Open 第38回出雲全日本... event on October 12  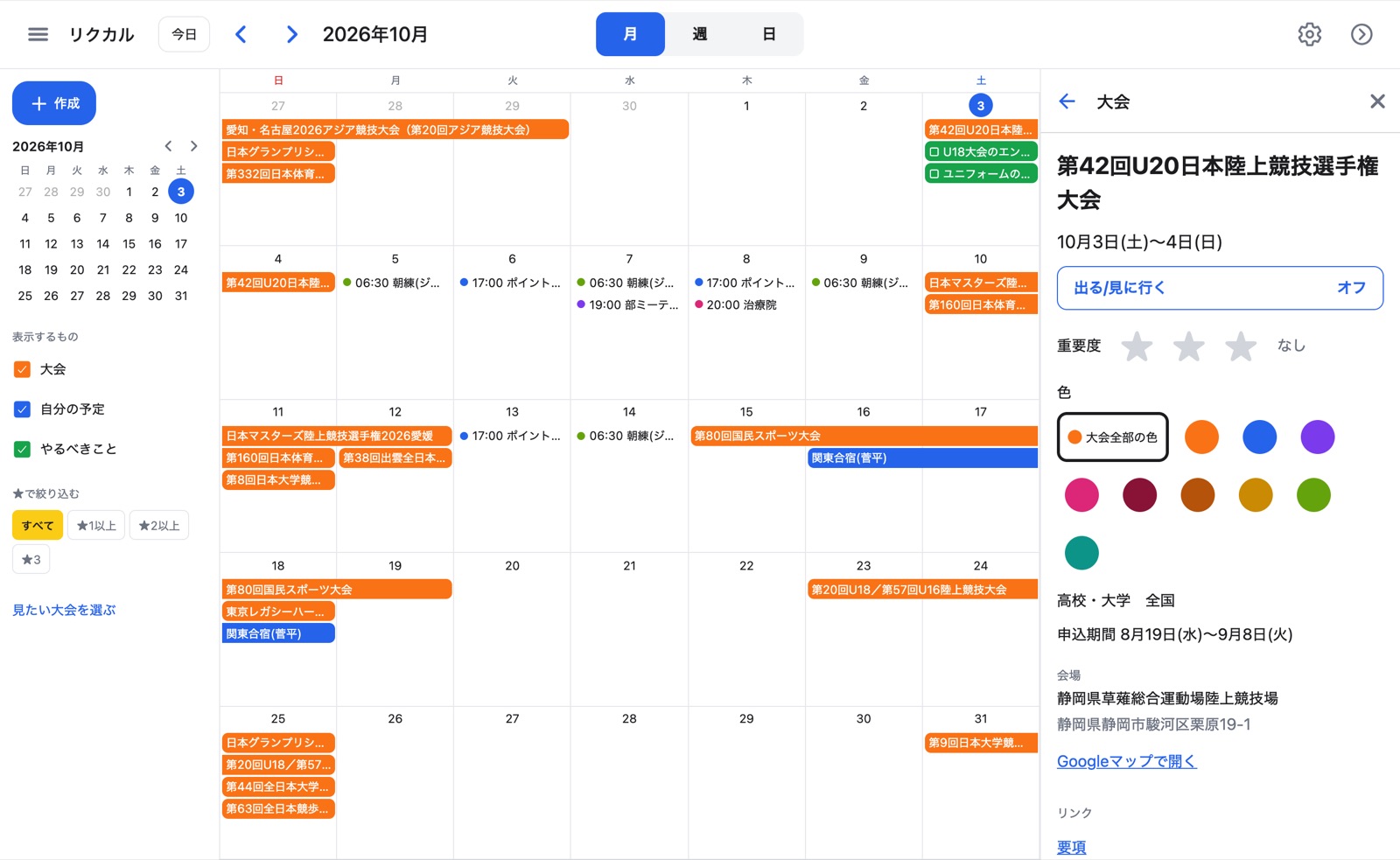click(395, 458)
